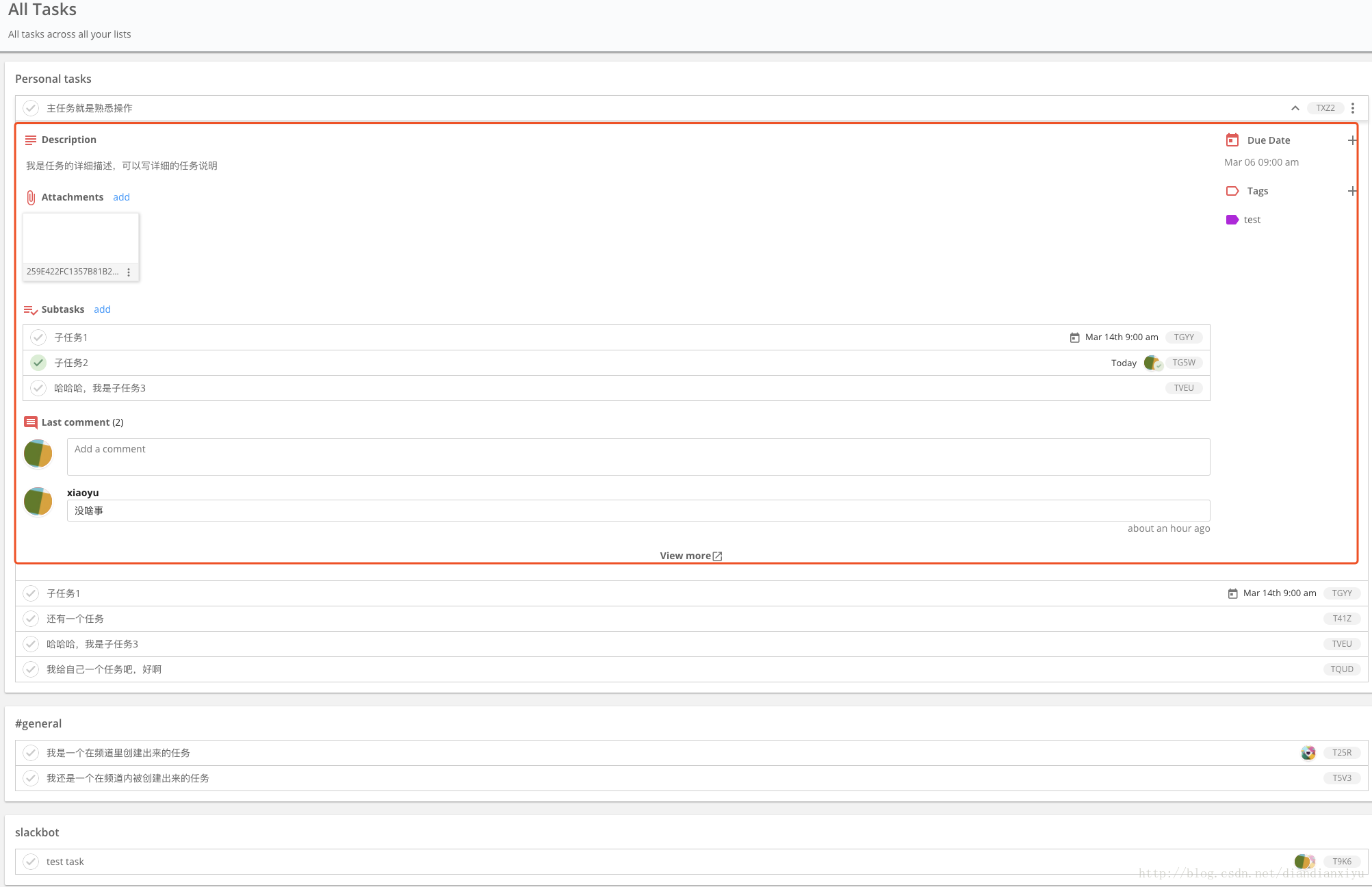Click add link next to Subtasks
This screenshot has width=1372, height=887.
coord(102,309)
